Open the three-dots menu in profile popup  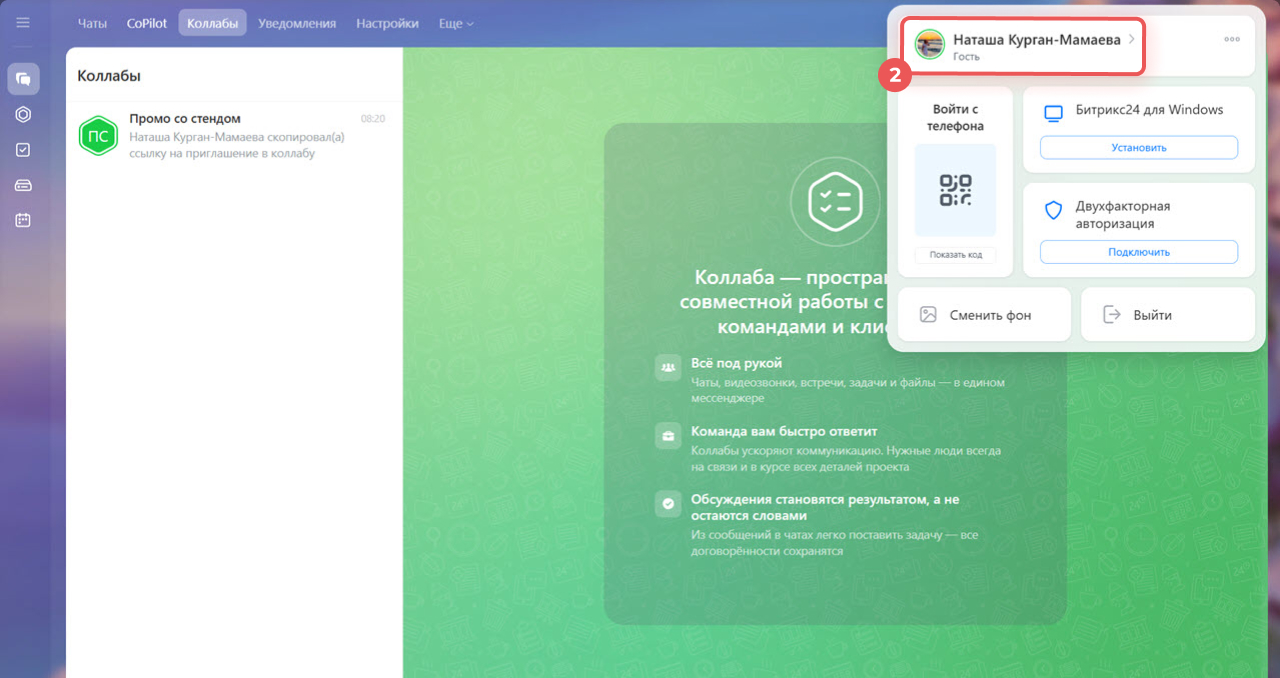[x=1231, y=39]
